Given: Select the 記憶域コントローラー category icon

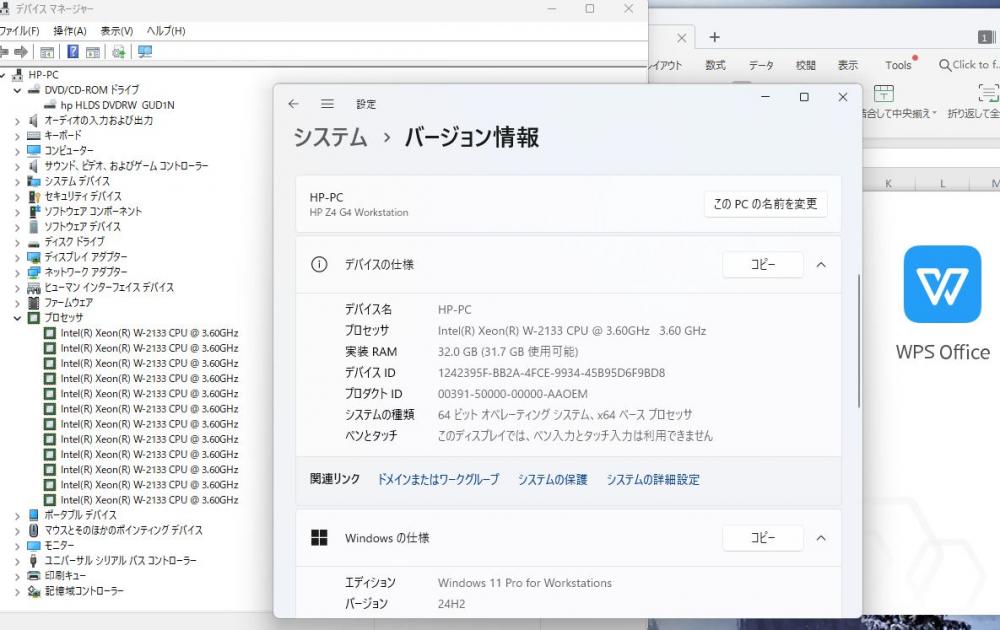Looking at the screenshot, I should (34, 591).
